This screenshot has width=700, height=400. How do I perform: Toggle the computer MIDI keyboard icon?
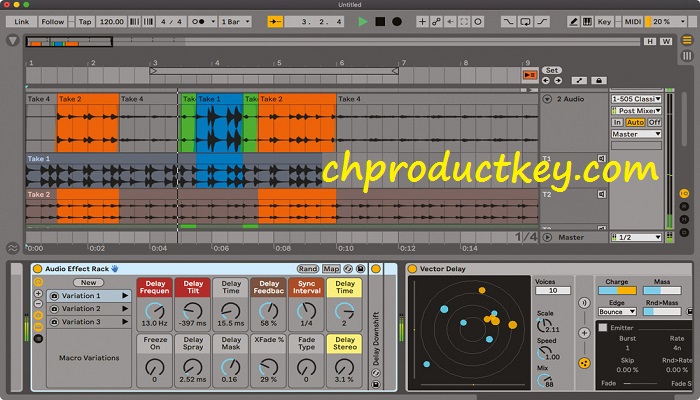point(588,21)
